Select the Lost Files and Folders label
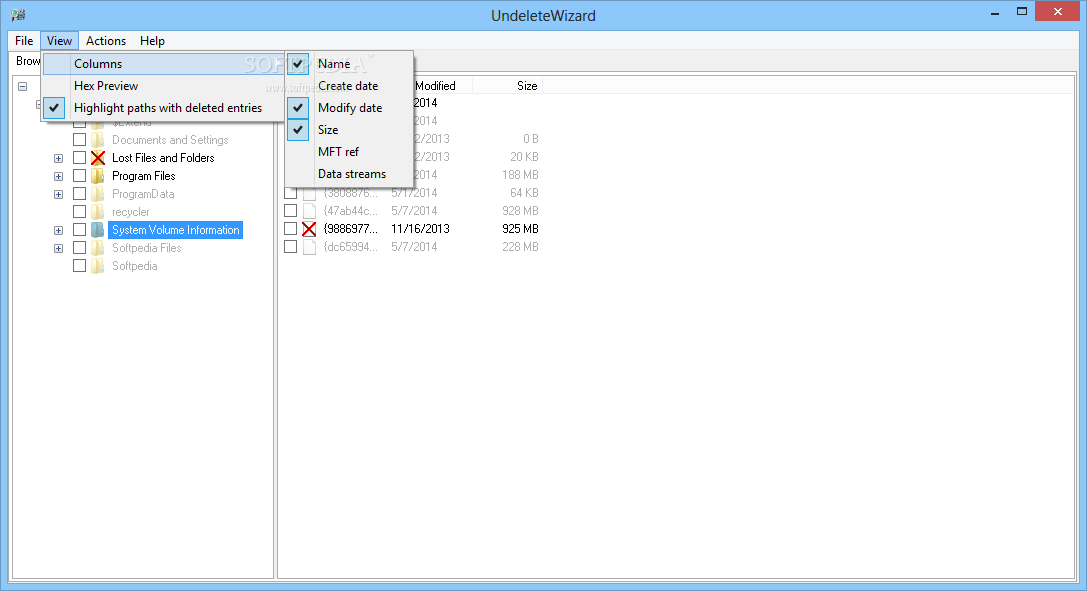Screen dimensions: 1087x591 (164, 158)
